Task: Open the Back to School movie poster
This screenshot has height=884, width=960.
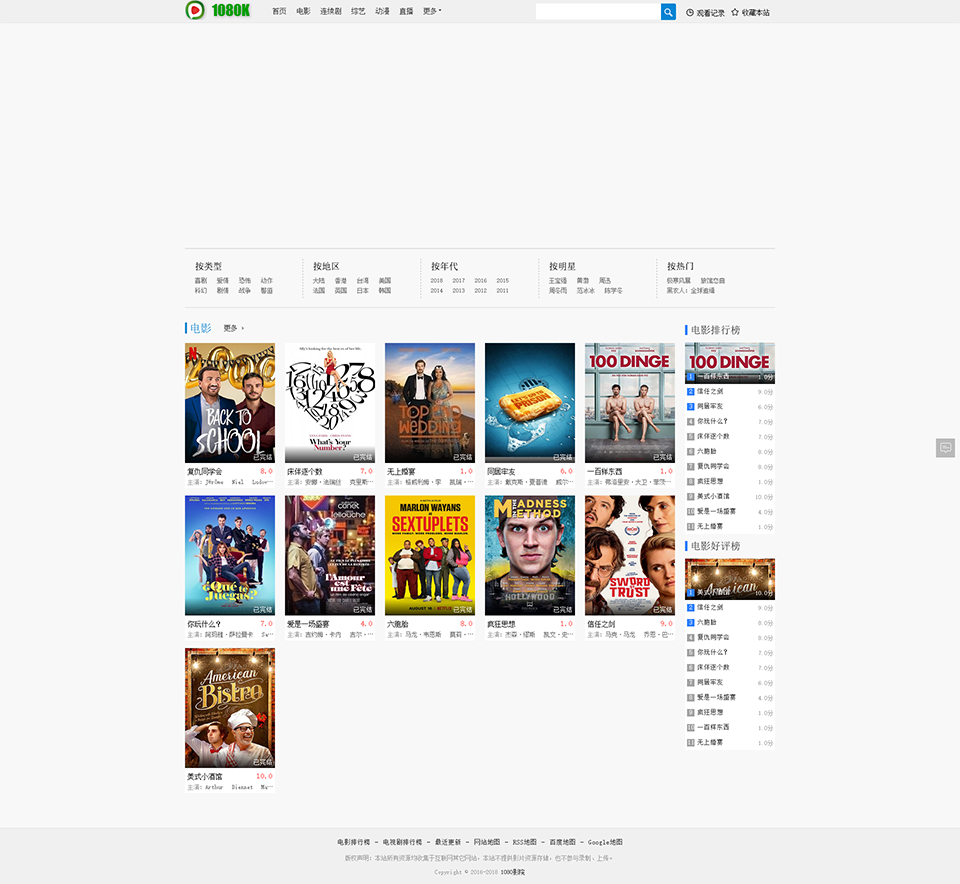Action: click(230, 403)
